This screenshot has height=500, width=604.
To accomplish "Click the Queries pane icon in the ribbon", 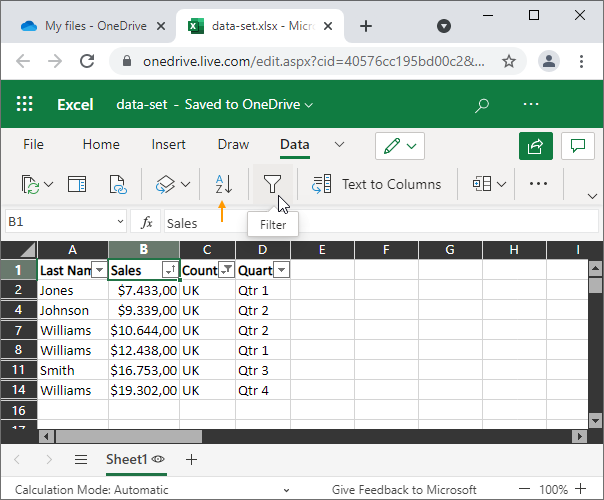I will [x=77, y=184].
